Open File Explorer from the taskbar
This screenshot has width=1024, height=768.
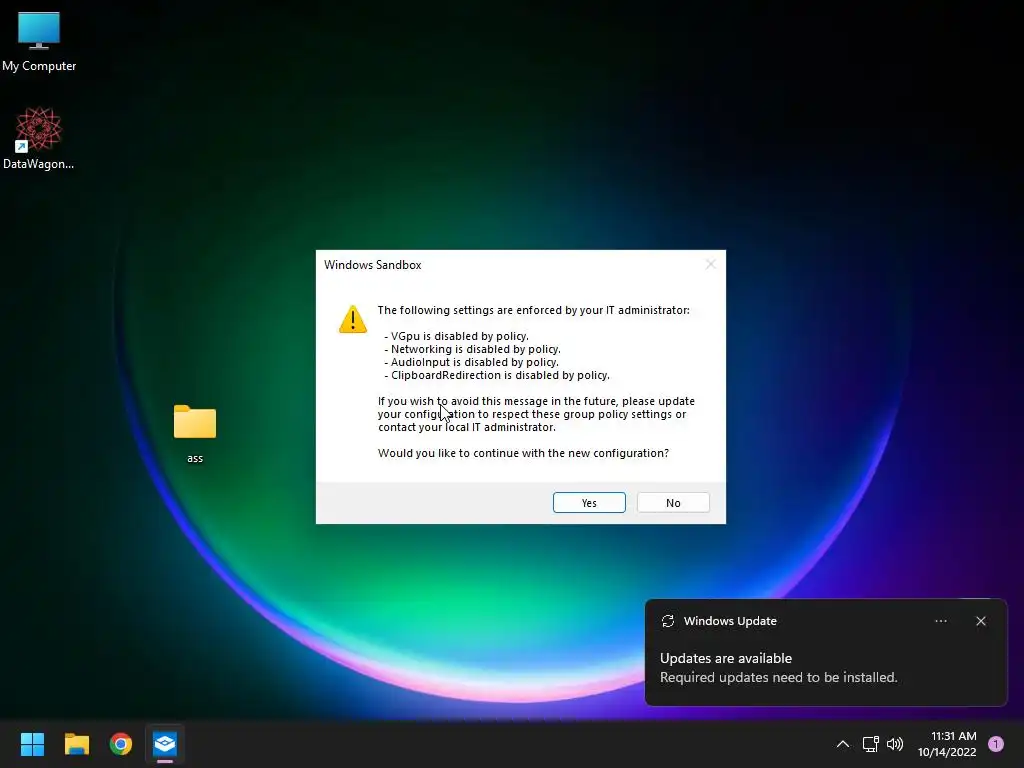(77, 744)
